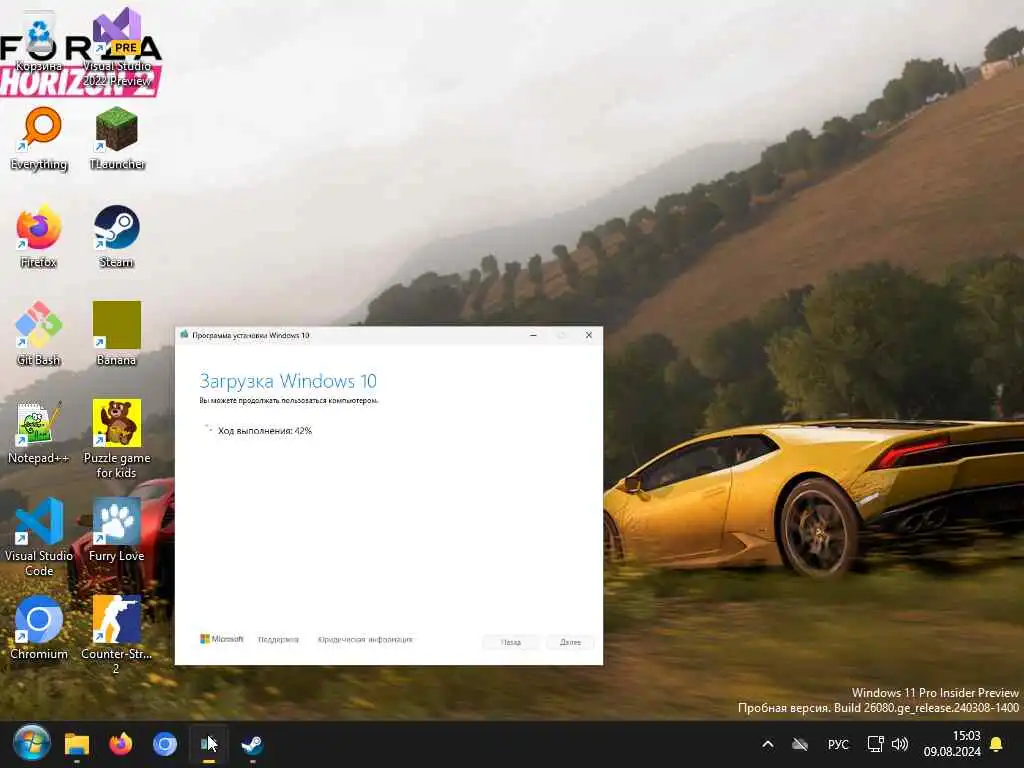
Task: Open File Explorer from the taskbar
Action: point(76,744)
